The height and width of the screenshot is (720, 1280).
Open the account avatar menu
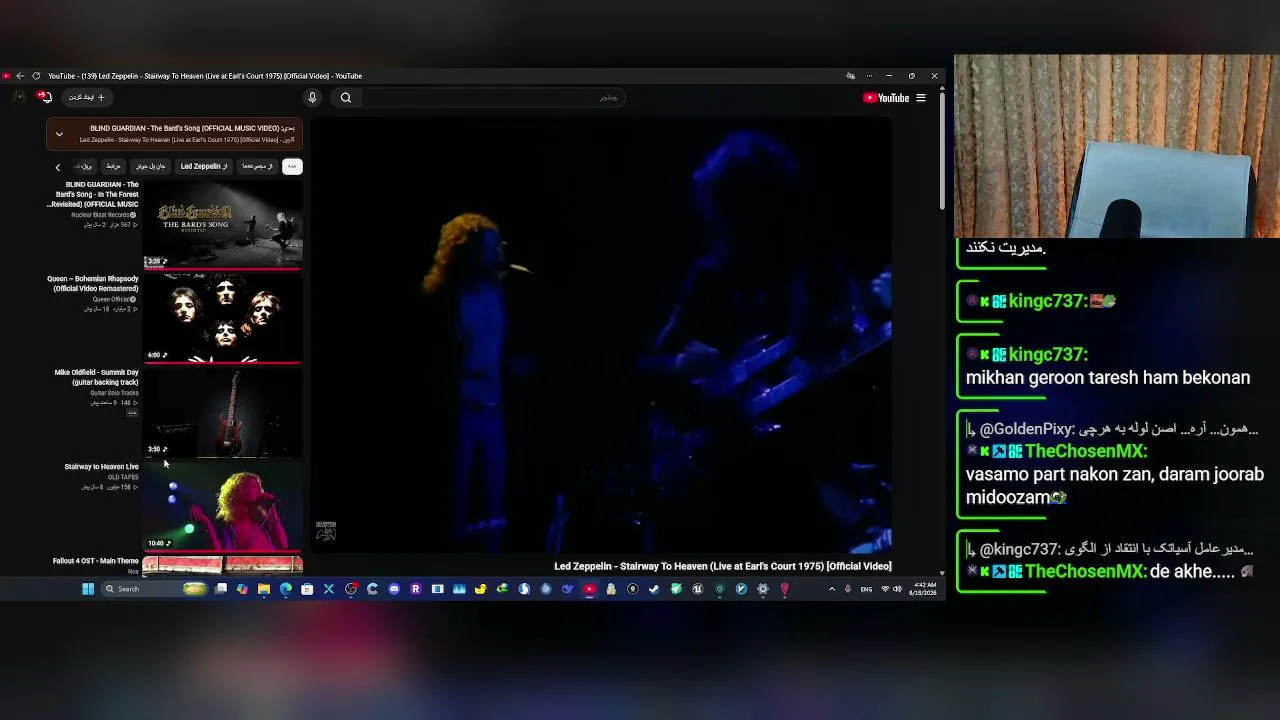19,97
